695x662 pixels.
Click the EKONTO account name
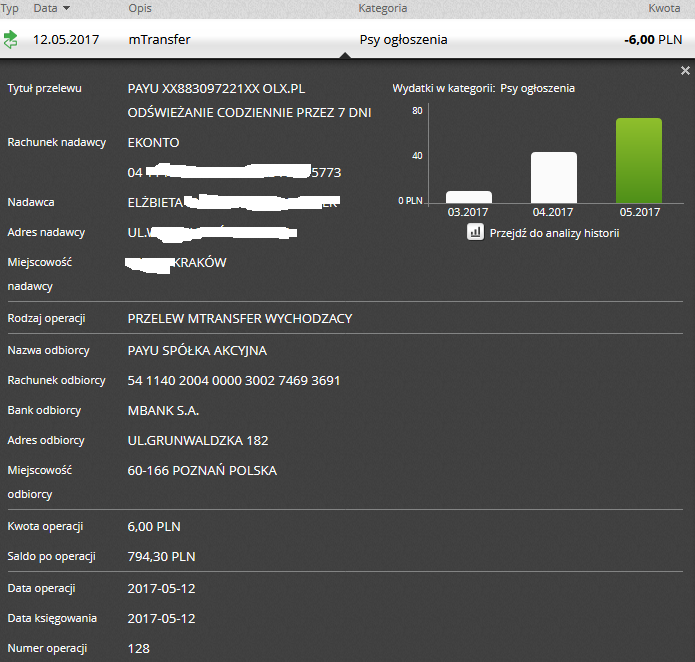(x=153, y=143)
